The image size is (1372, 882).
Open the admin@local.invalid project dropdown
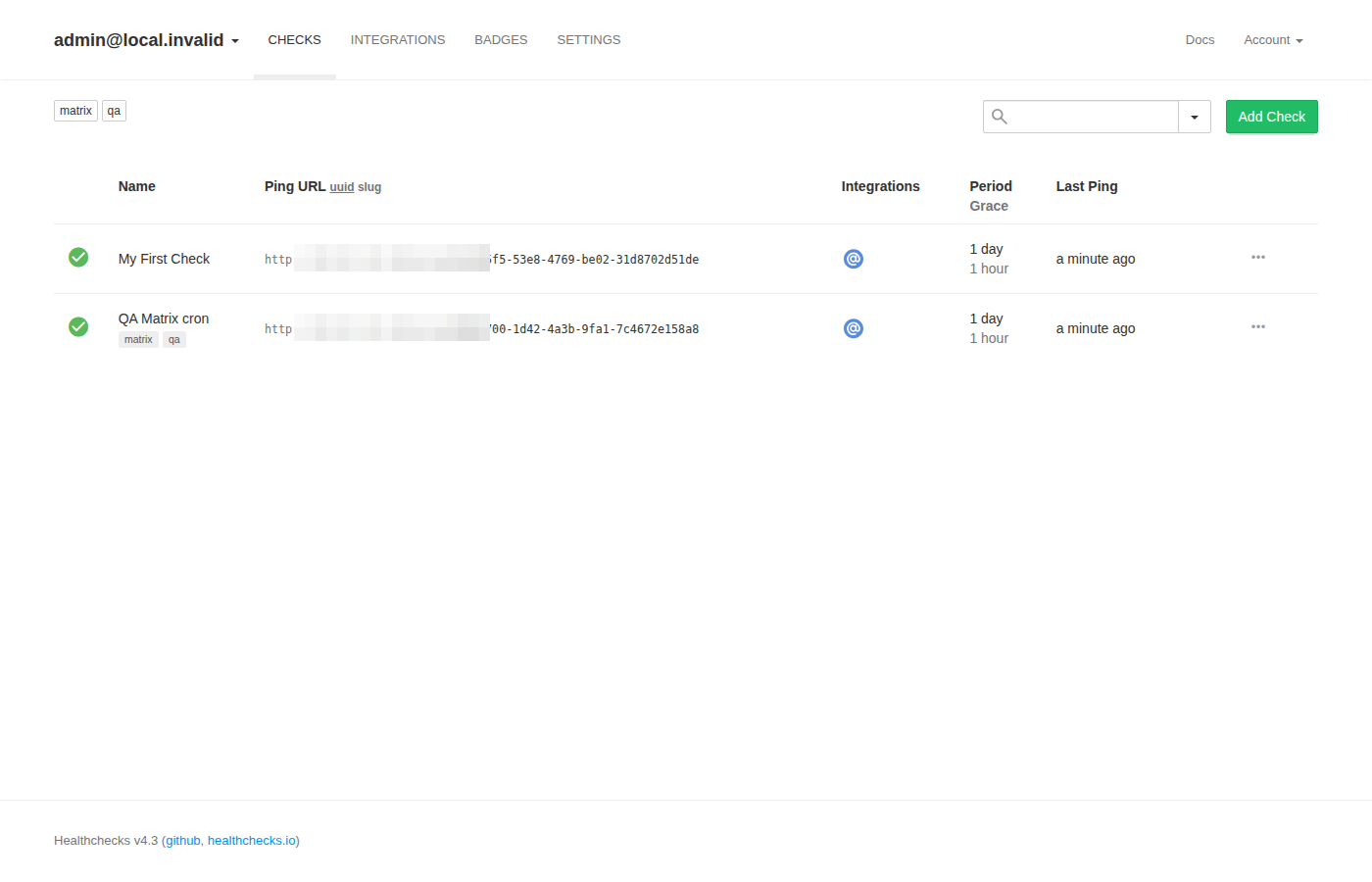(x=146, y=40)
